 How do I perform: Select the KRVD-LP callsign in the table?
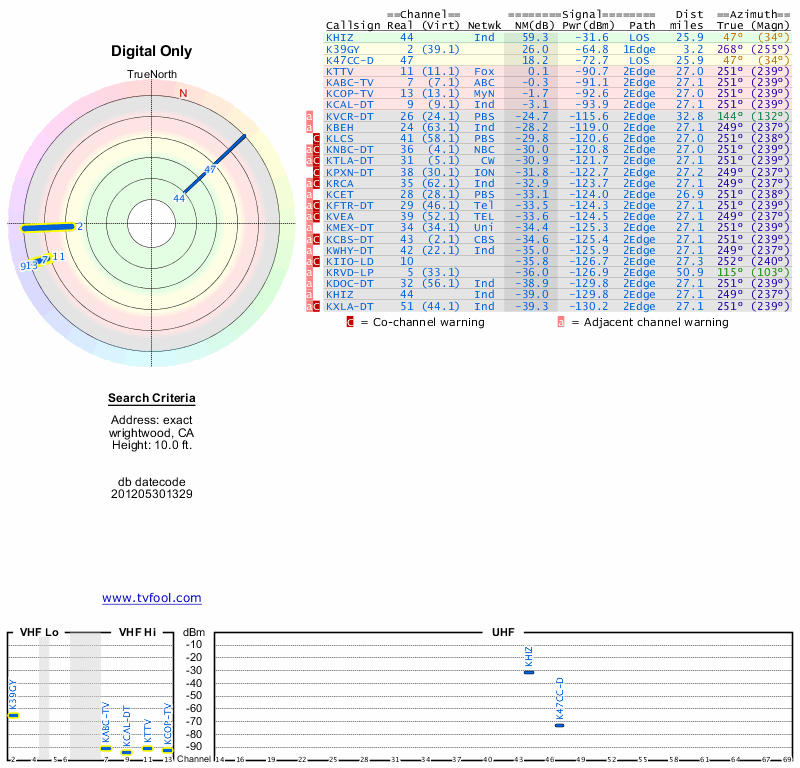click(350, 272)
